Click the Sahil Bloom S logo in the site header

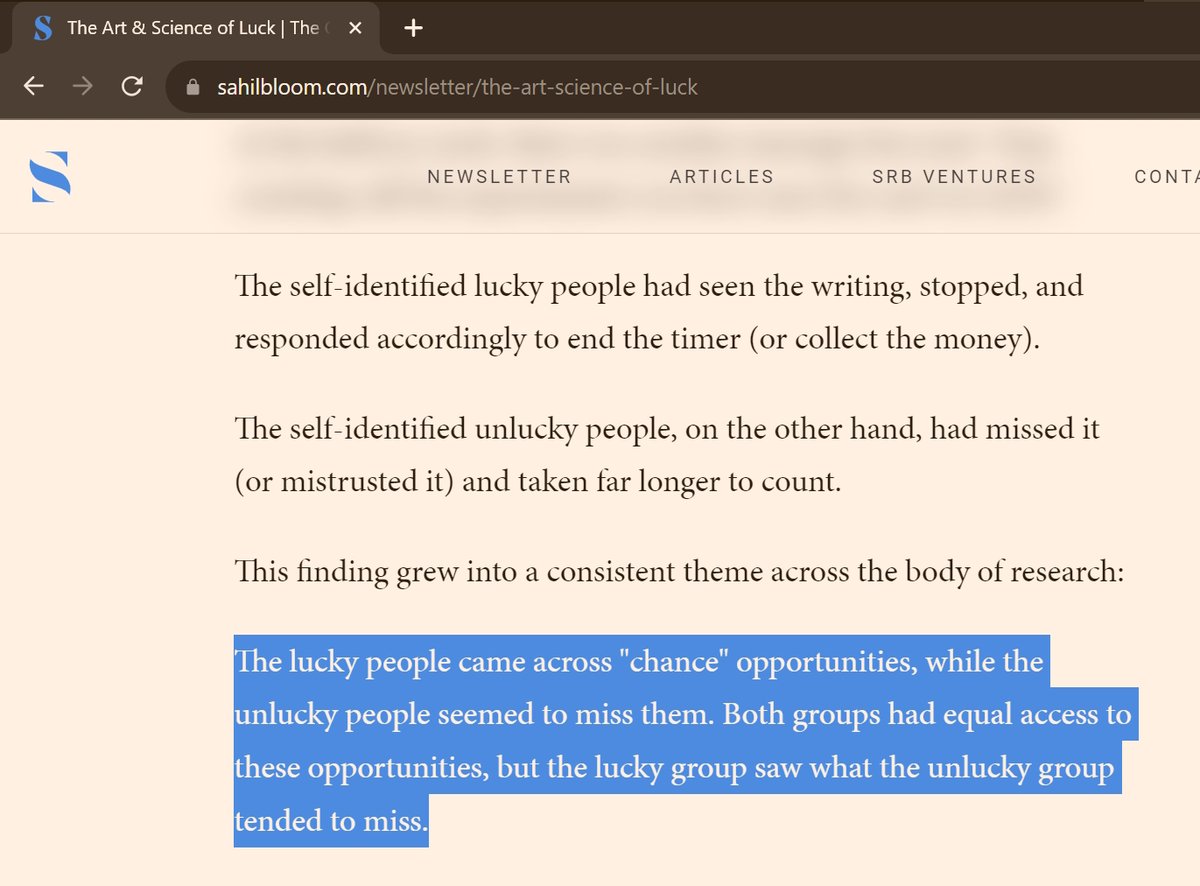coord(51,177)
